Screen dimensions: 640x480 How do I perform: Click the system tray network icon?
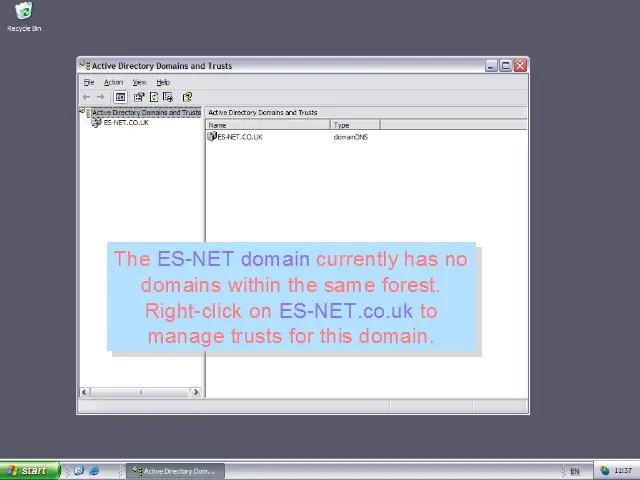tap(604, 471)
